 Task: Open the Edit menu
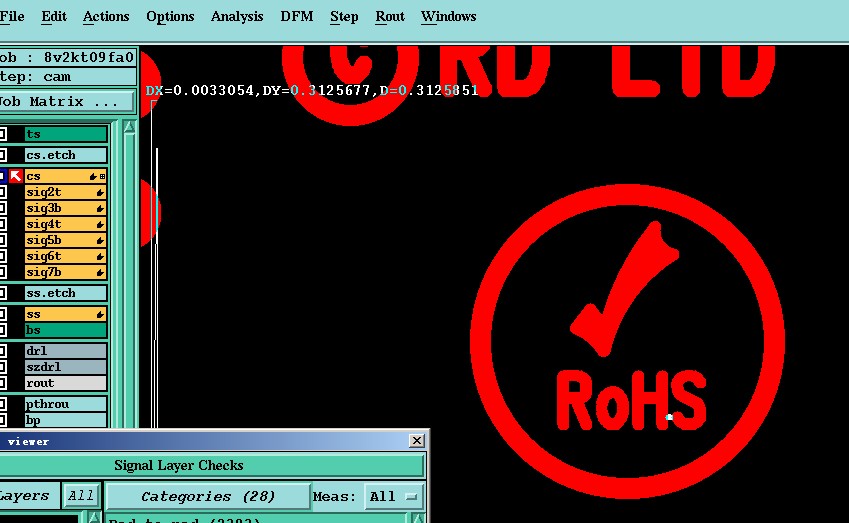[54, 16]
